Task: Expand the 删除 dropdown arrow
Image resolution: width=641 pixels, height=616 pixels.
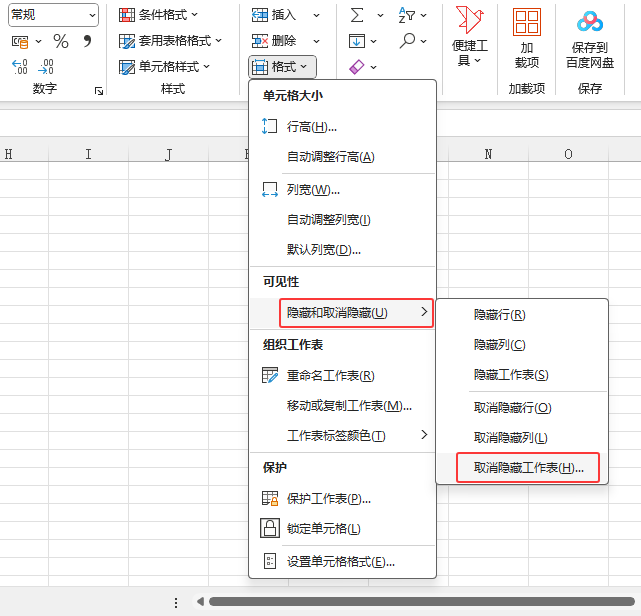Action: (x=316, y=41)
